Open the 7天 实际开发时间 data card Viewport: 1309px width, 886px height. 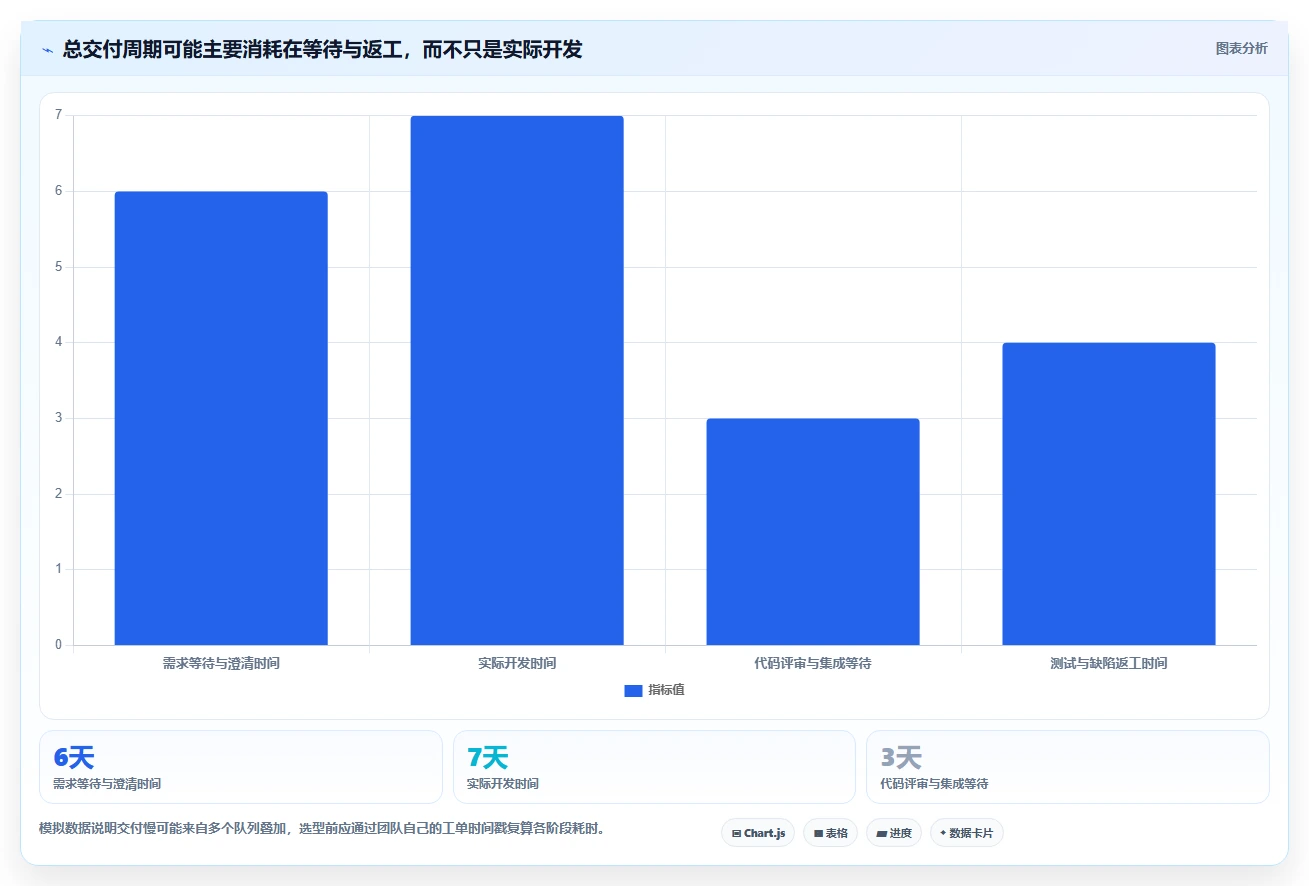(654, 767)
